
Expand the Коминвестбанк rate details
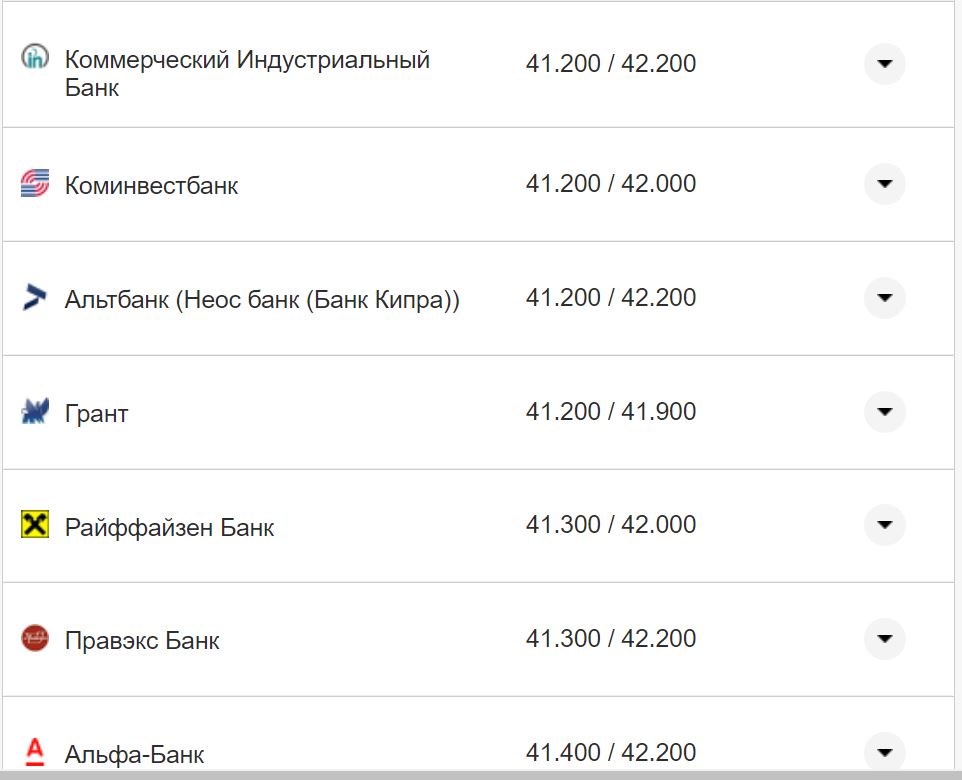(884, 184)
